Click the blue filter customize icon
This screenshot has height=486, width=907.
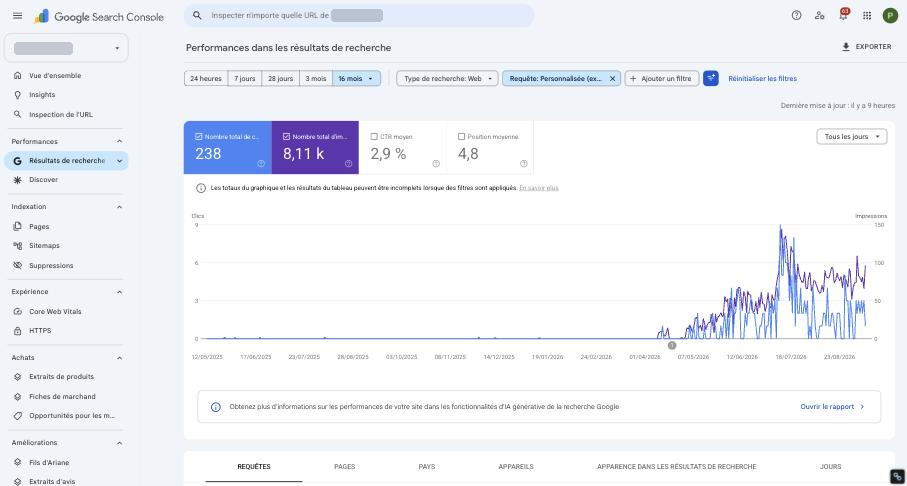pyautogui.click(x=711, y=78)
